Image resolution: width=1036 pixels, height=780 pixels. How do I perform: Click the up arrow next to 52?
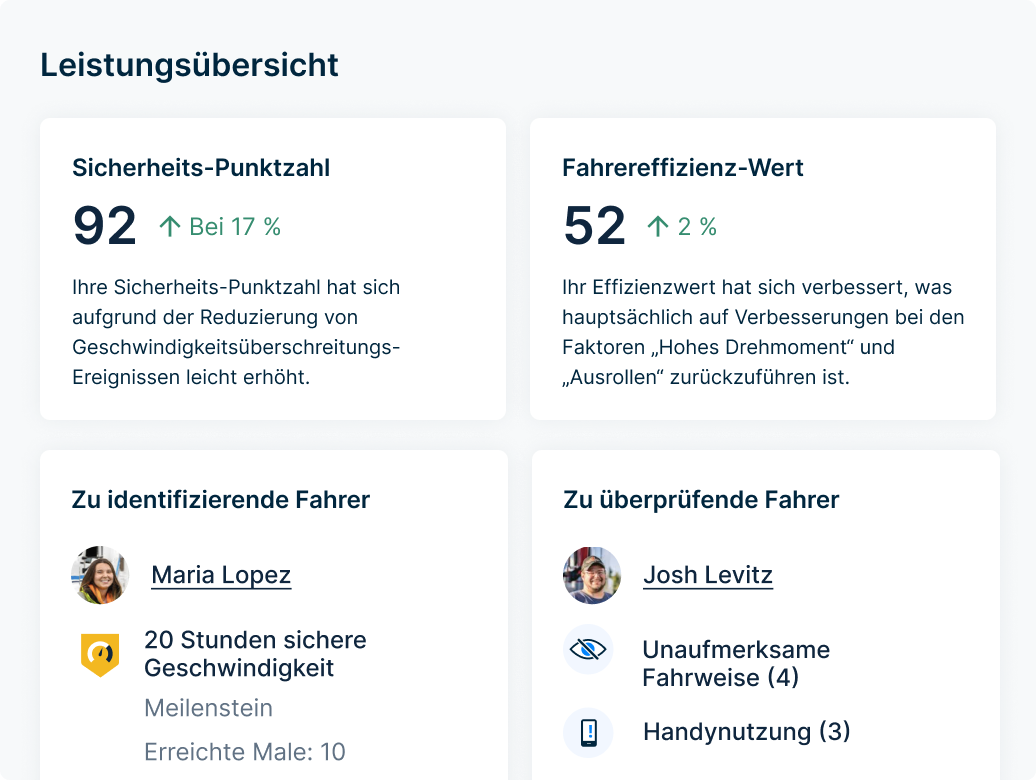click(x=657, y=226)
